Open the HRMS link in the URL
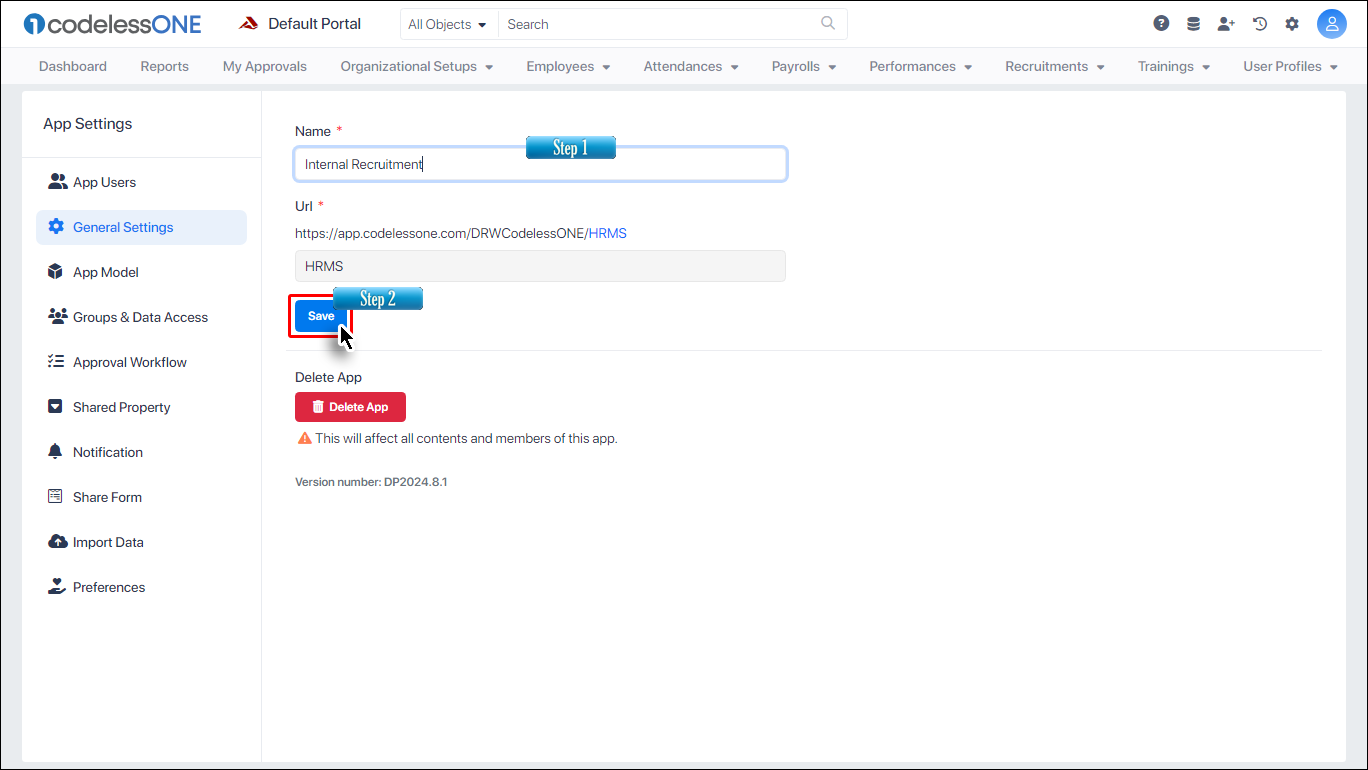The width and height of the screenshot is (1368, 770). pos(608,233)
